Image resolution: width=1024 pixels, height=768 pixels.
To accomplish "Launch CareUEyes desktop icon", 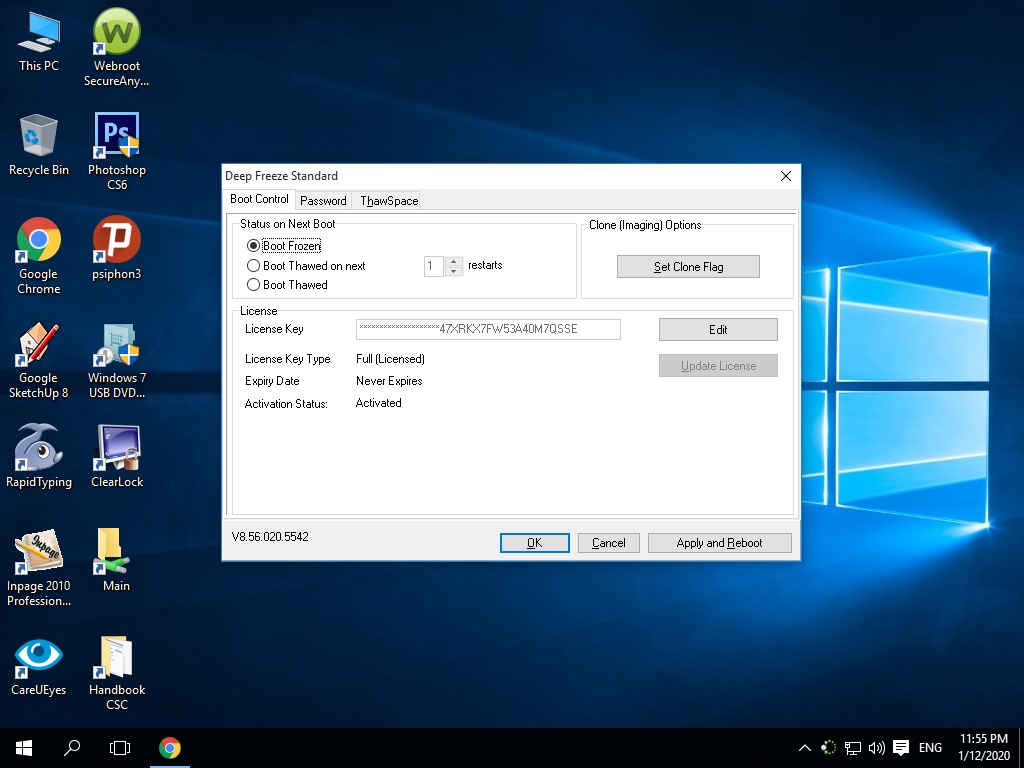I will (x=39, y=665).
